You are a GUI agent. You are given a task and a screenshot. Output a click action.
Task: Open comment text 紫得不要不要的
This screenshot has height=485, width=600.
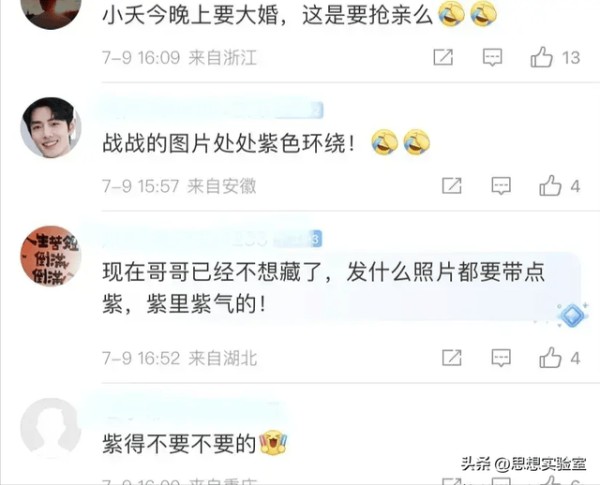tap(179, 444)
